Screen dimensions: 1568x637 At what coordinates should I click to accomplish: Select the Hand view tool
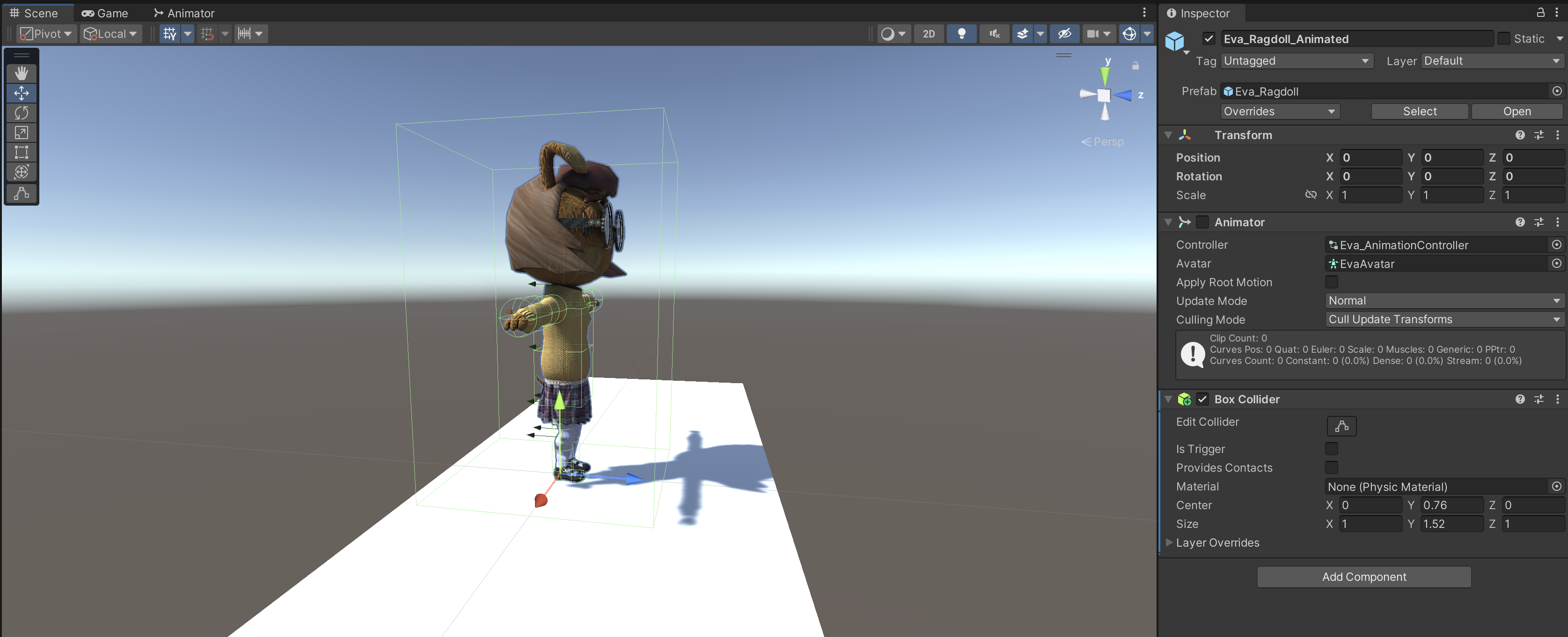tap(22, 73)
